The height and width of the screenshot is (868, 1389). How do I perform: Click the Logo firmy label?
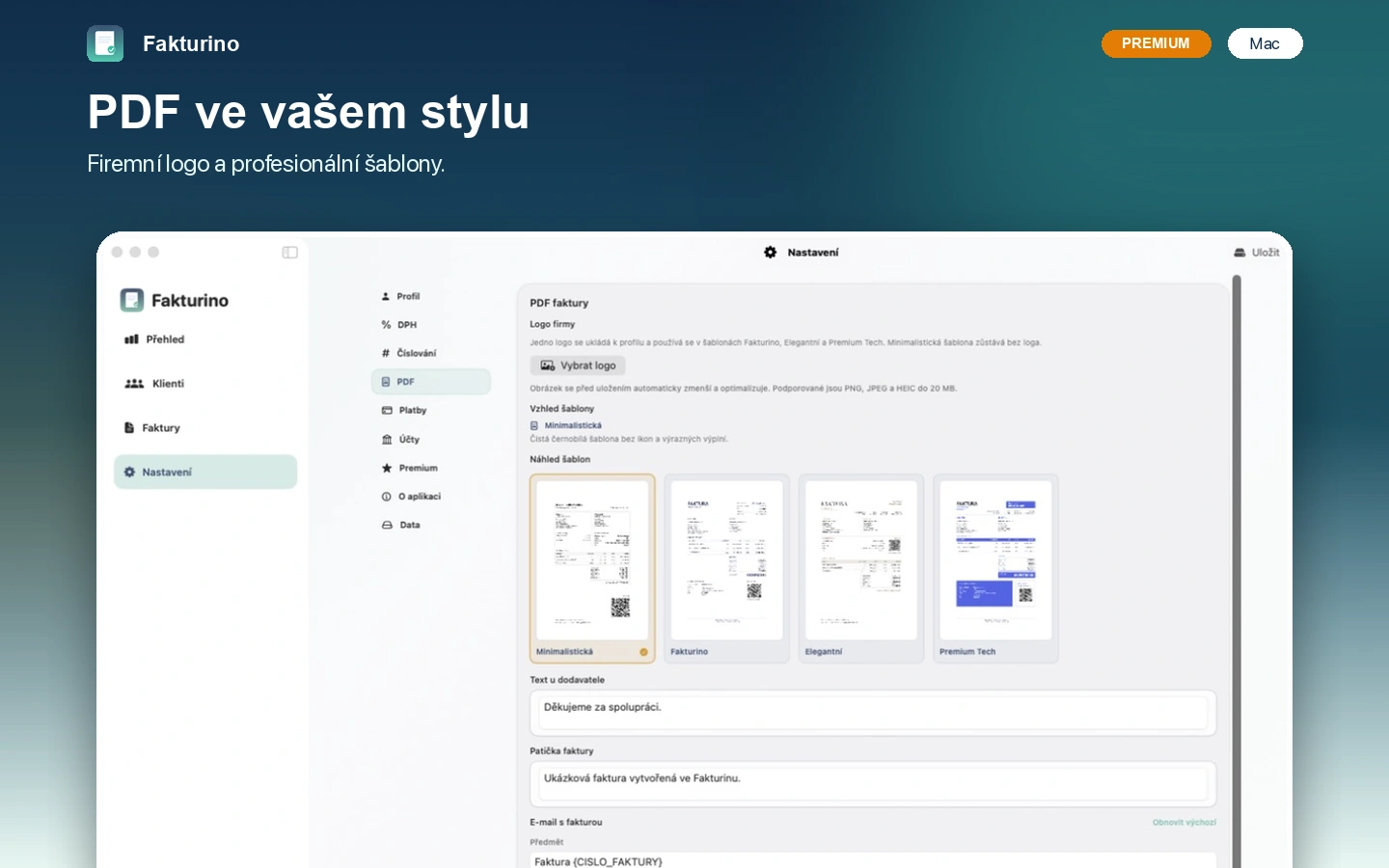(x=553, y=324)
